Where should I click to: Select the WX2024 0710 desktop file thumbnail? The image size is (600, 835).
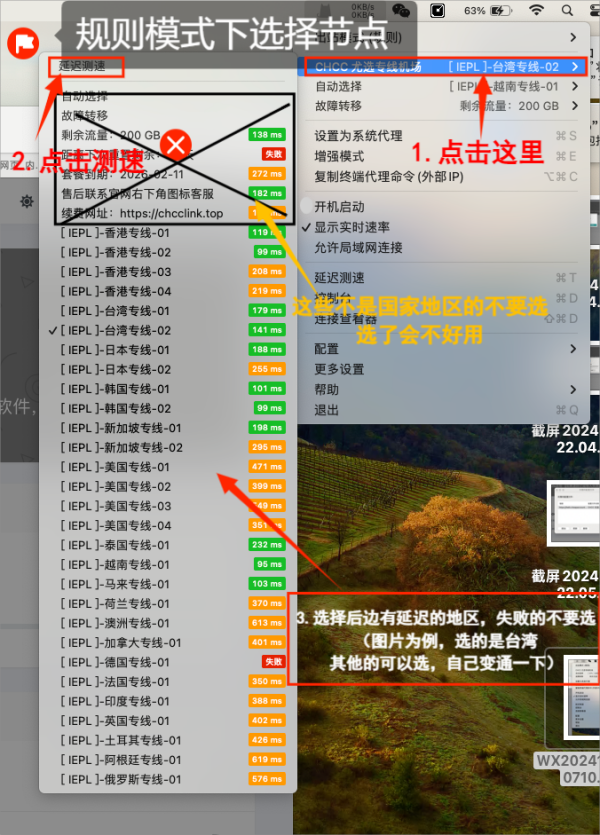coord(581,697)
